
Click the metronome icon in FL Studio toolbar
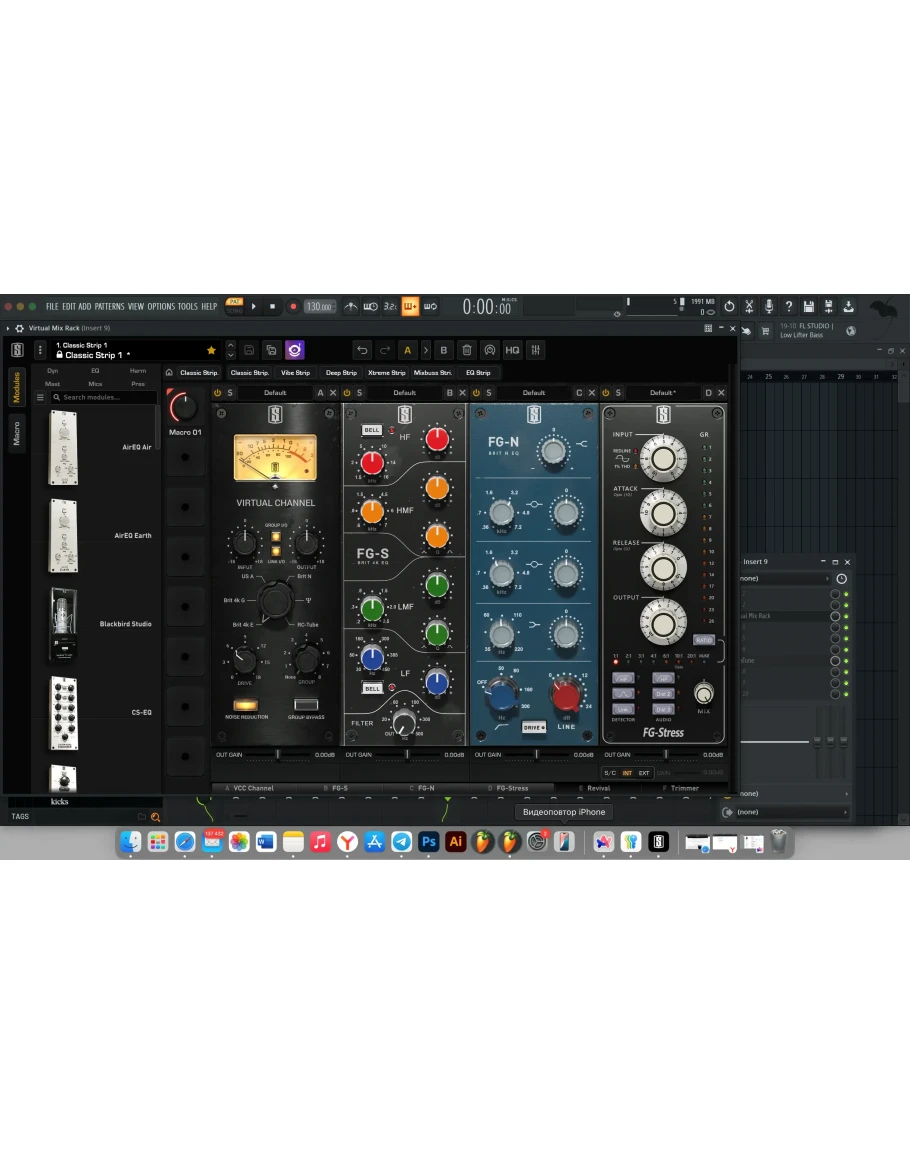351,307
